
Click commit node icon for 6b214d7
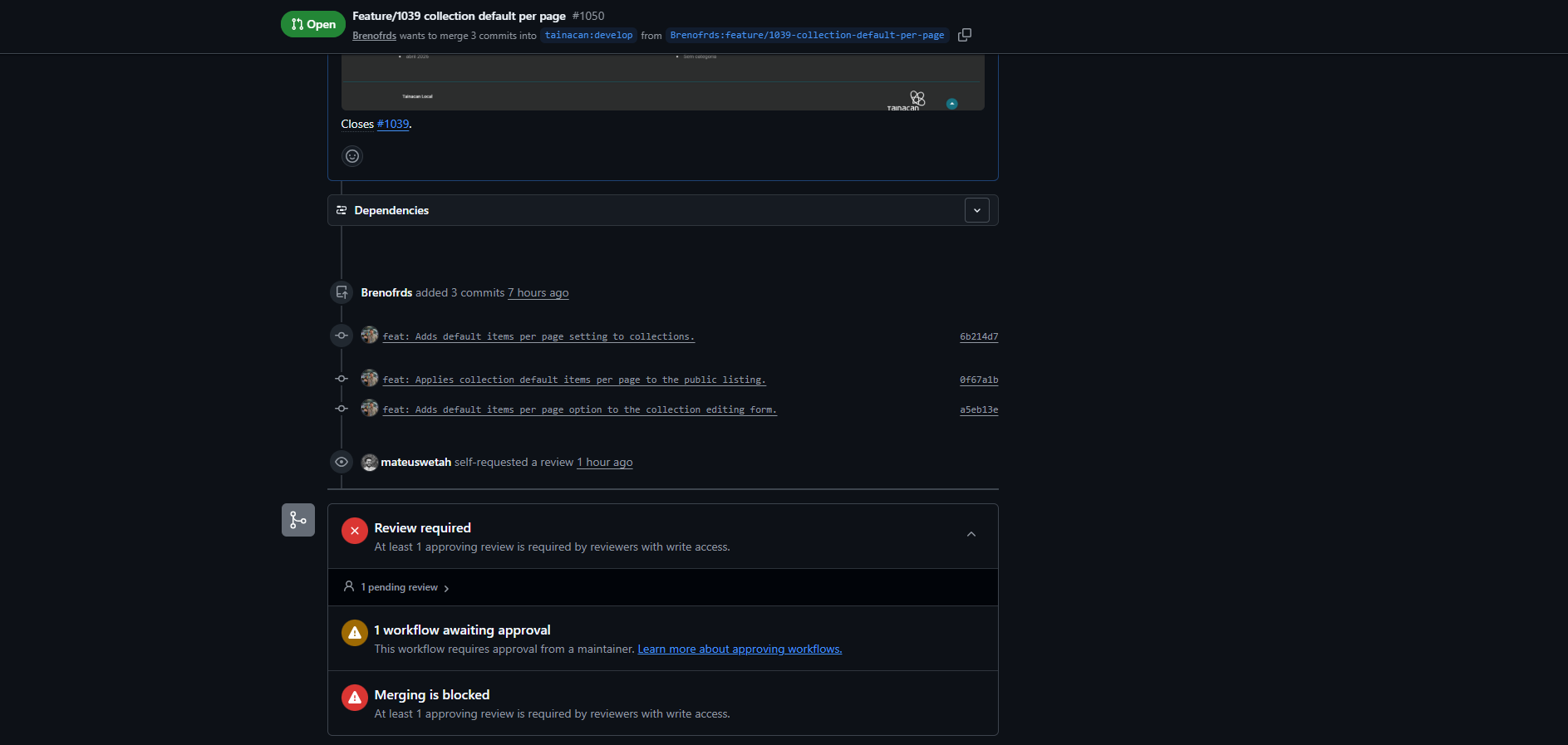coord(342,336)
